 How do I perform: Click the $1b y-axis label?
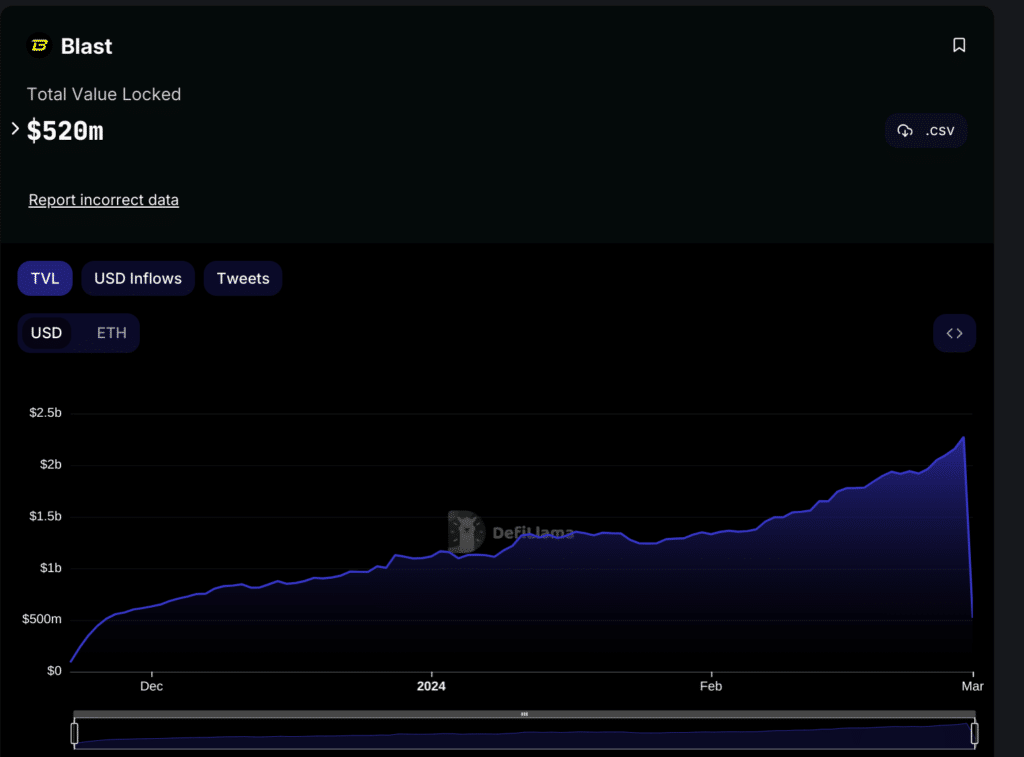point(50,568)
